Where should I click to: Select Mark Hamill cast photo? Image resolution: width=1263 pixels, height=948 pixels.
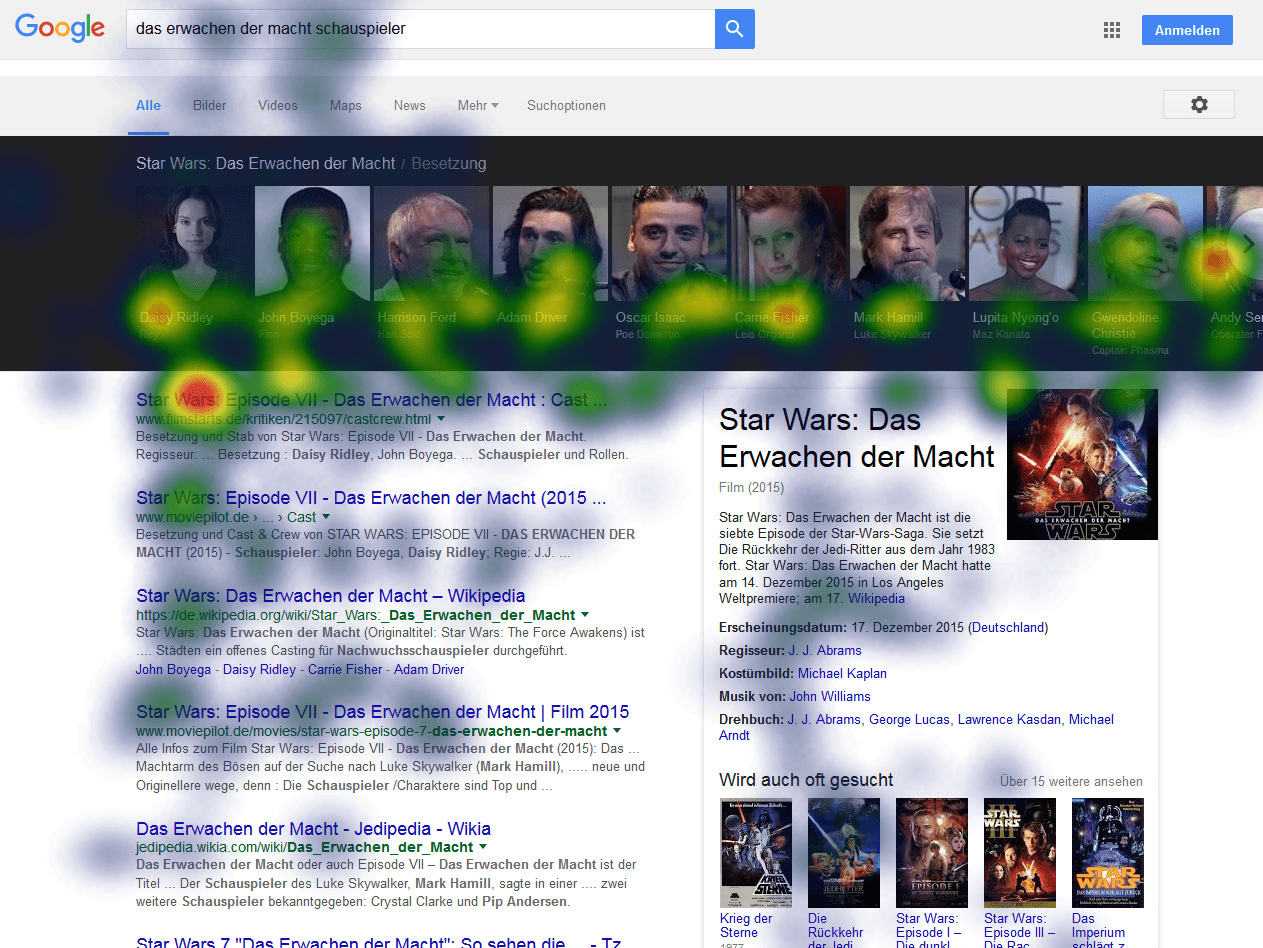[x=908, y=243]
